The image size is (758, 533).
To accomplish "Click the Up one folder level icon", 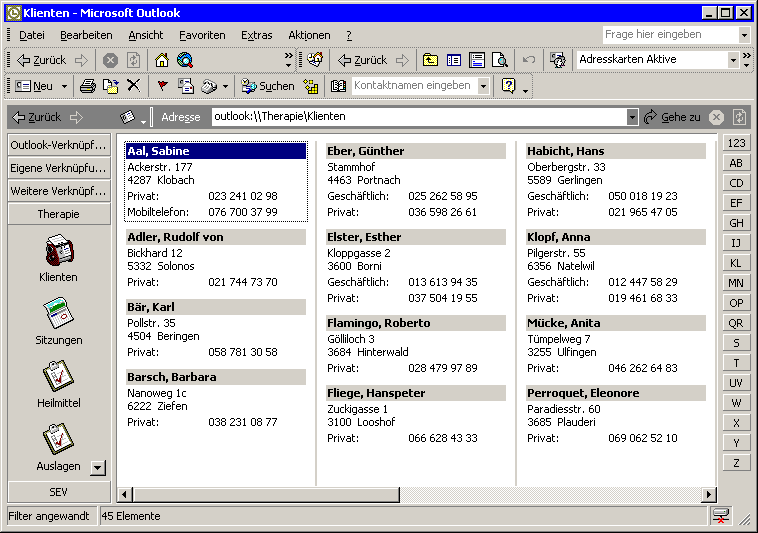I will [x=430, y=60].
